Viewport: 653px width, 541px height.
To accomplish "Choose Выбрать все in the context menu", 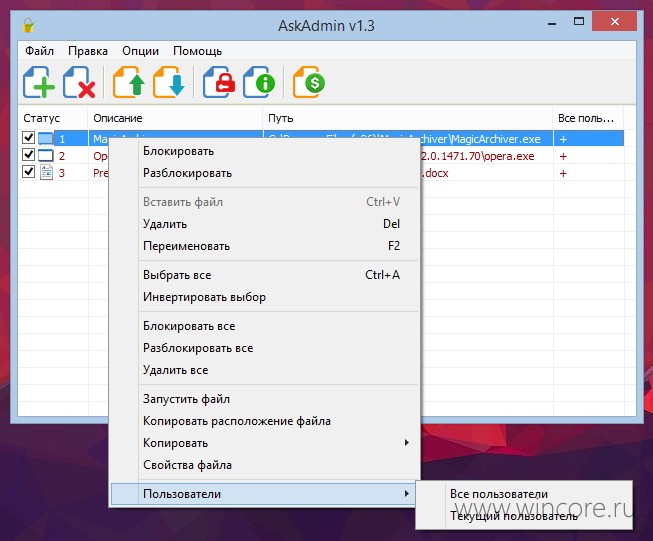I will point(265,275).
